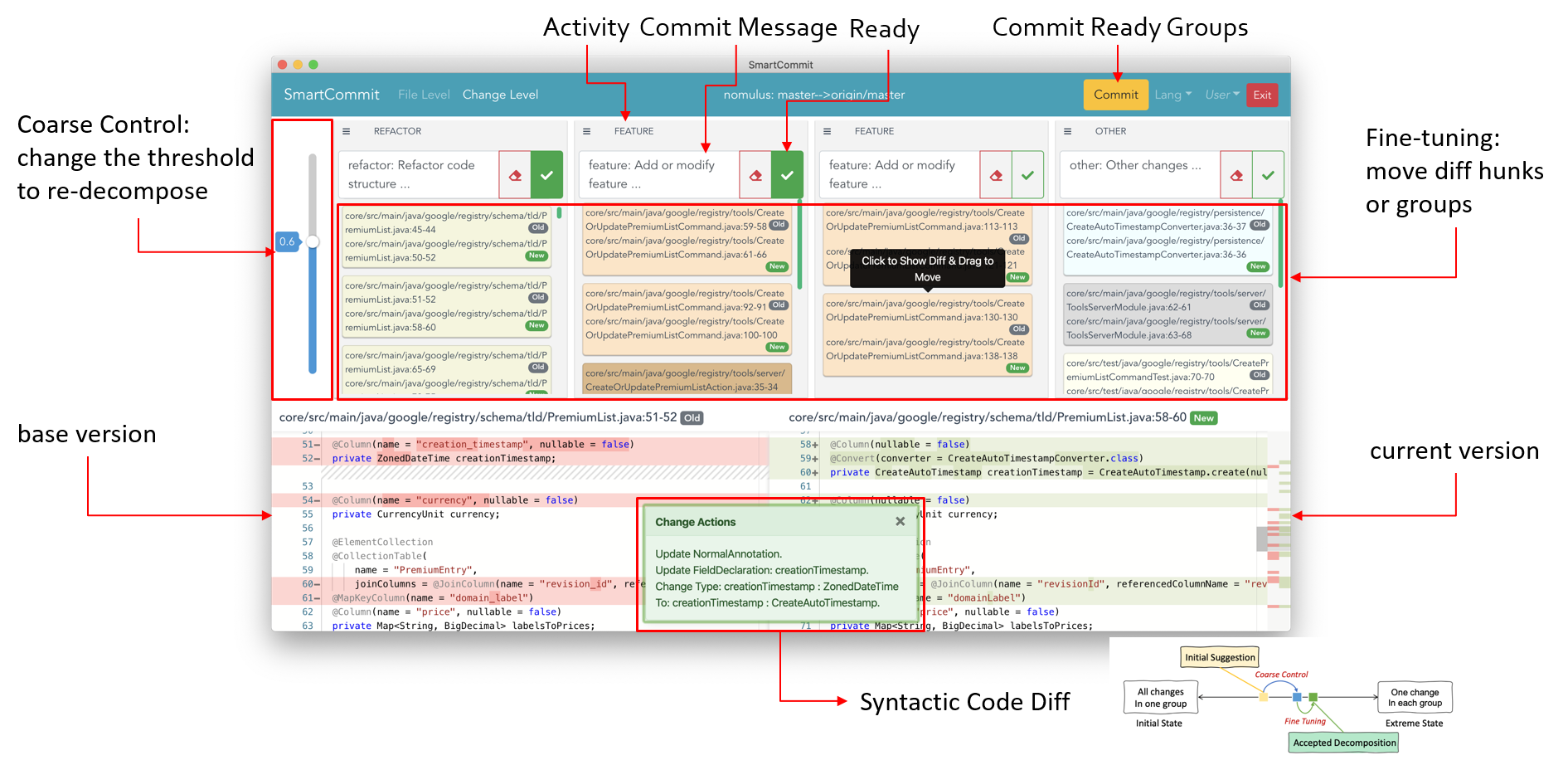Select the CreateOrUpdatePremiumListCommand.java:59-58 hunk card
Viewport: 1568px width, 765px height.
[687, 240]
